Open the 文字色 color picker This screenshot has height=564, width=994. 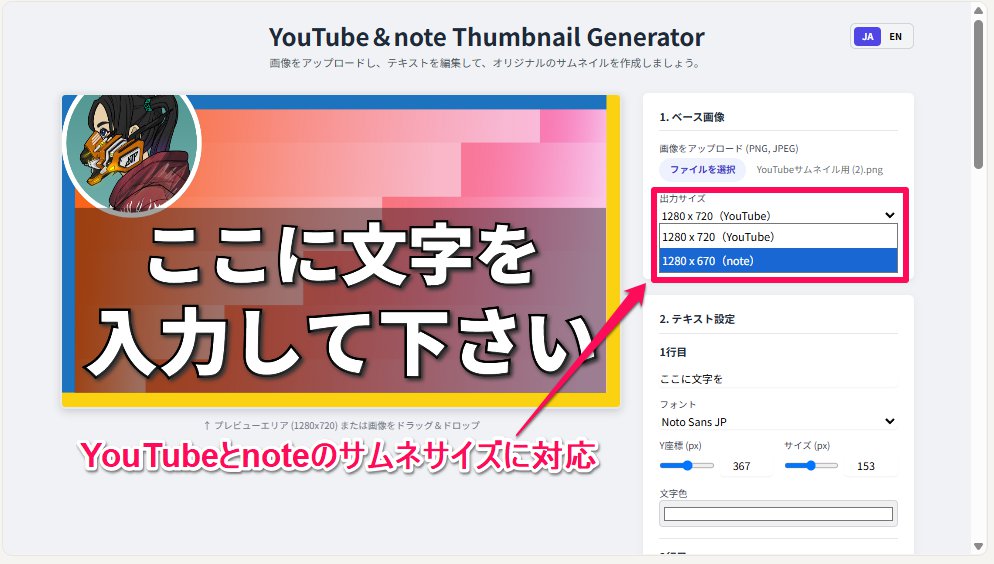(778, 513)
